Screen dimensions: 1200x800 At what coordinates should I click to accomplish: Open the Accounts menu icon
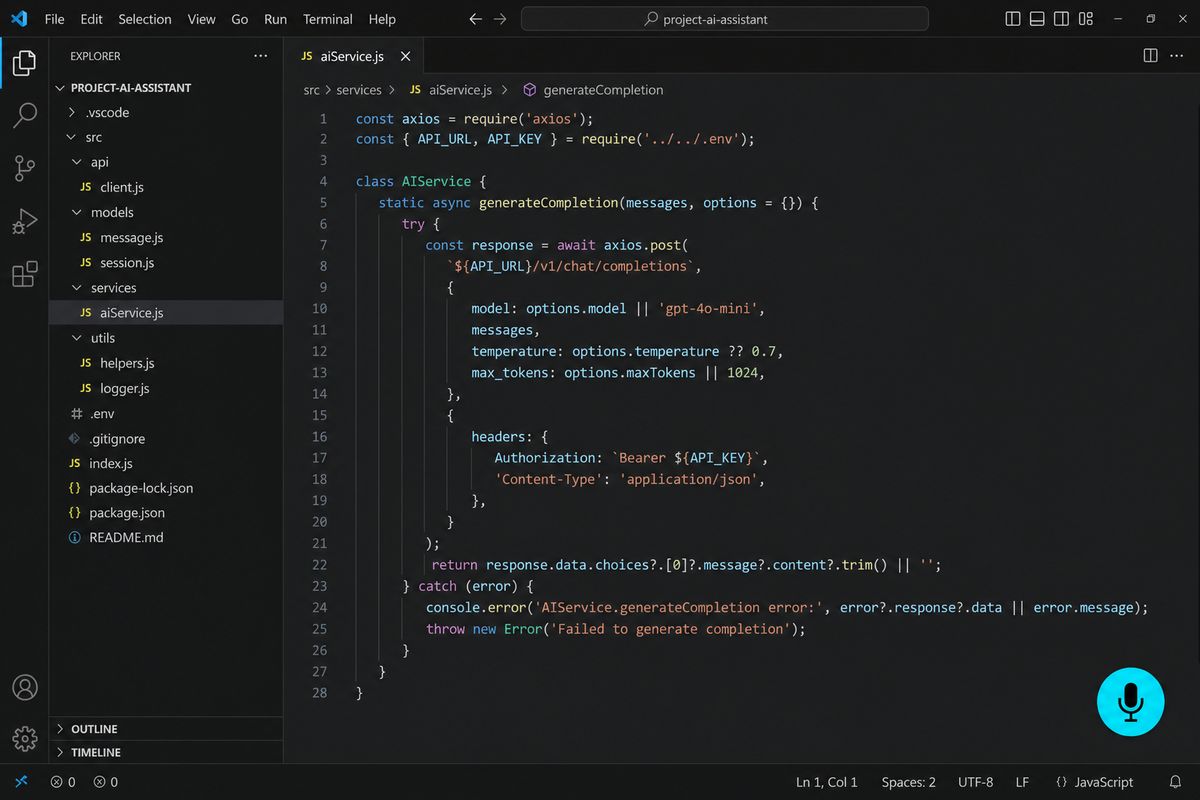tap(24, 688)
